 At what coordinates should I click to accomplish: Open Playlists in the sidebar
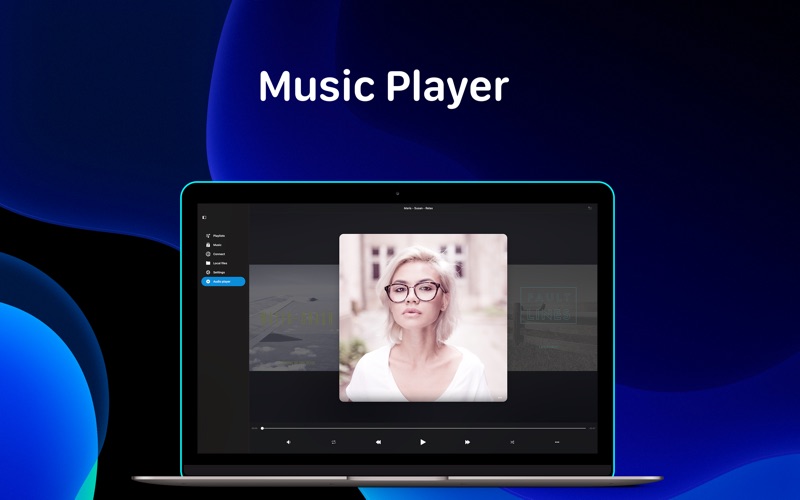pos(215,236)
